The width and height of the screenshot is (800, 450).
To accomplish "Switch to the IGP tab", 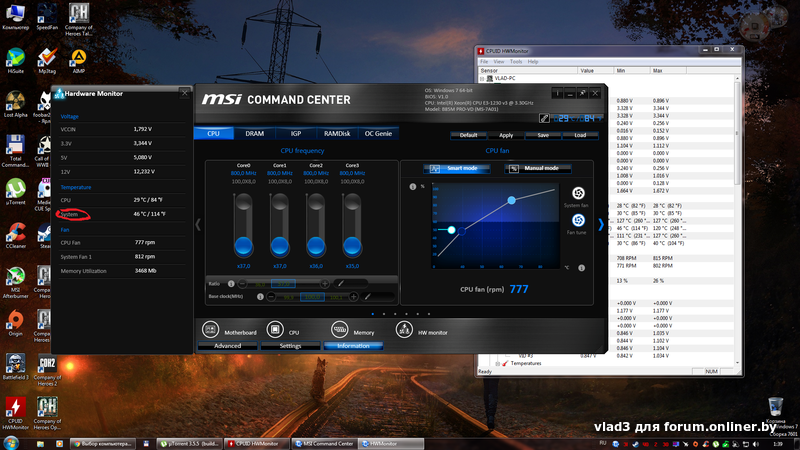I will click(296, 134).
